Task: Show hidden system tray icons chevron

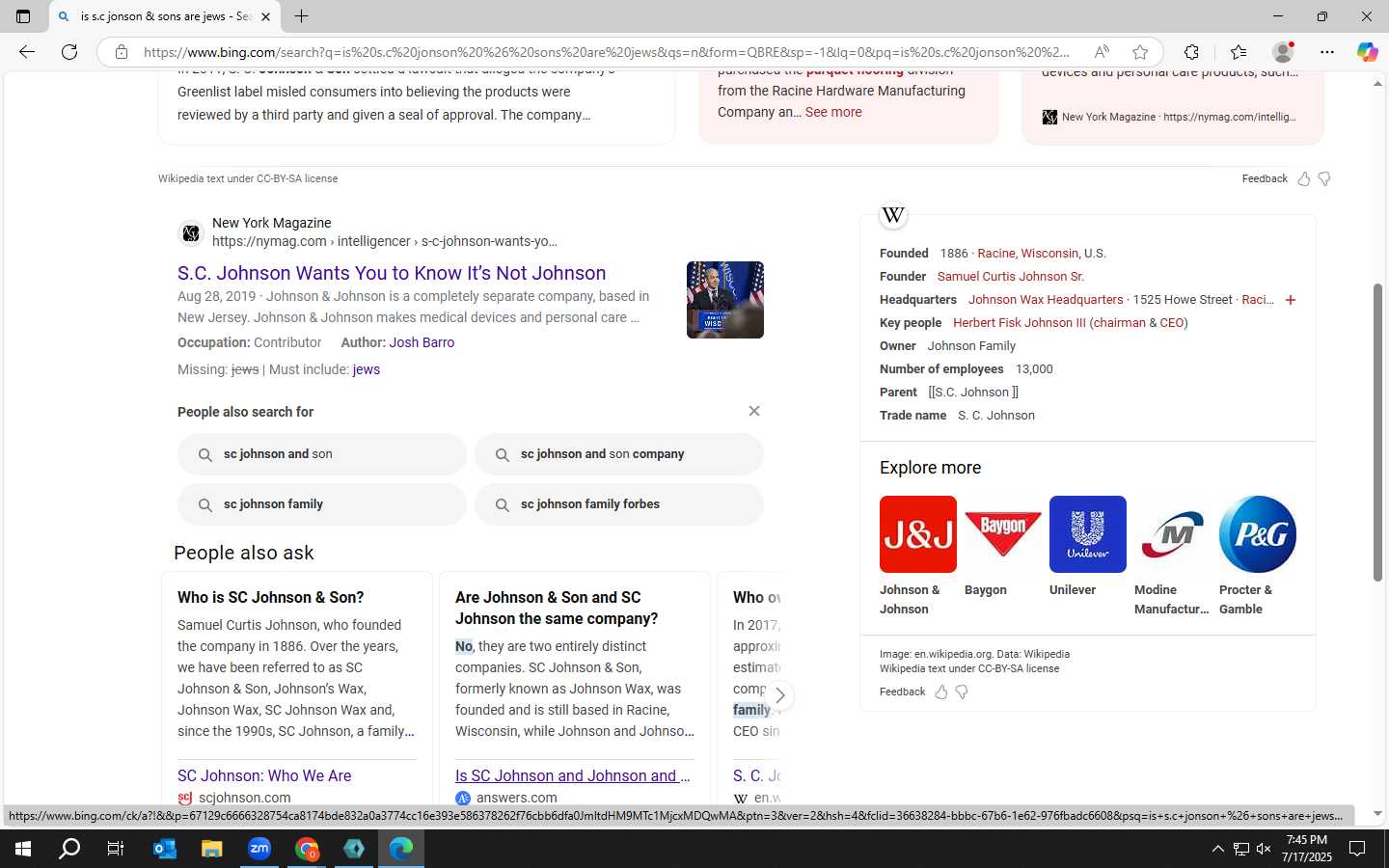Action: pyautogui.click(x=1217, y=849)
